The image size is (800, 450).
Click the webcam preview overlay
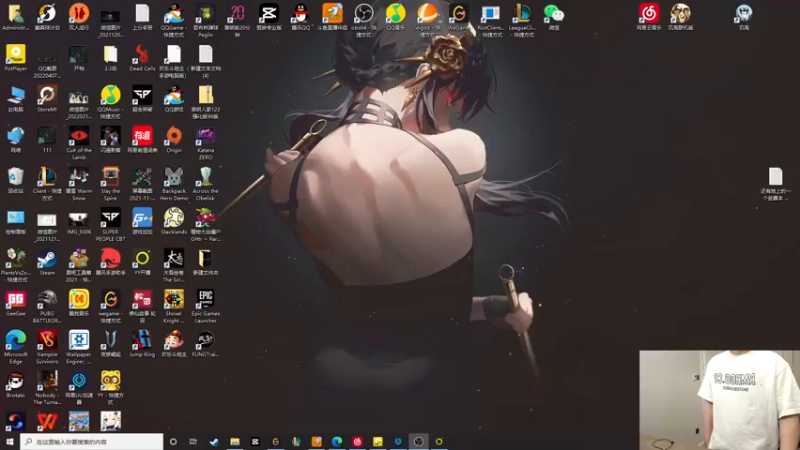pos(719,400)
